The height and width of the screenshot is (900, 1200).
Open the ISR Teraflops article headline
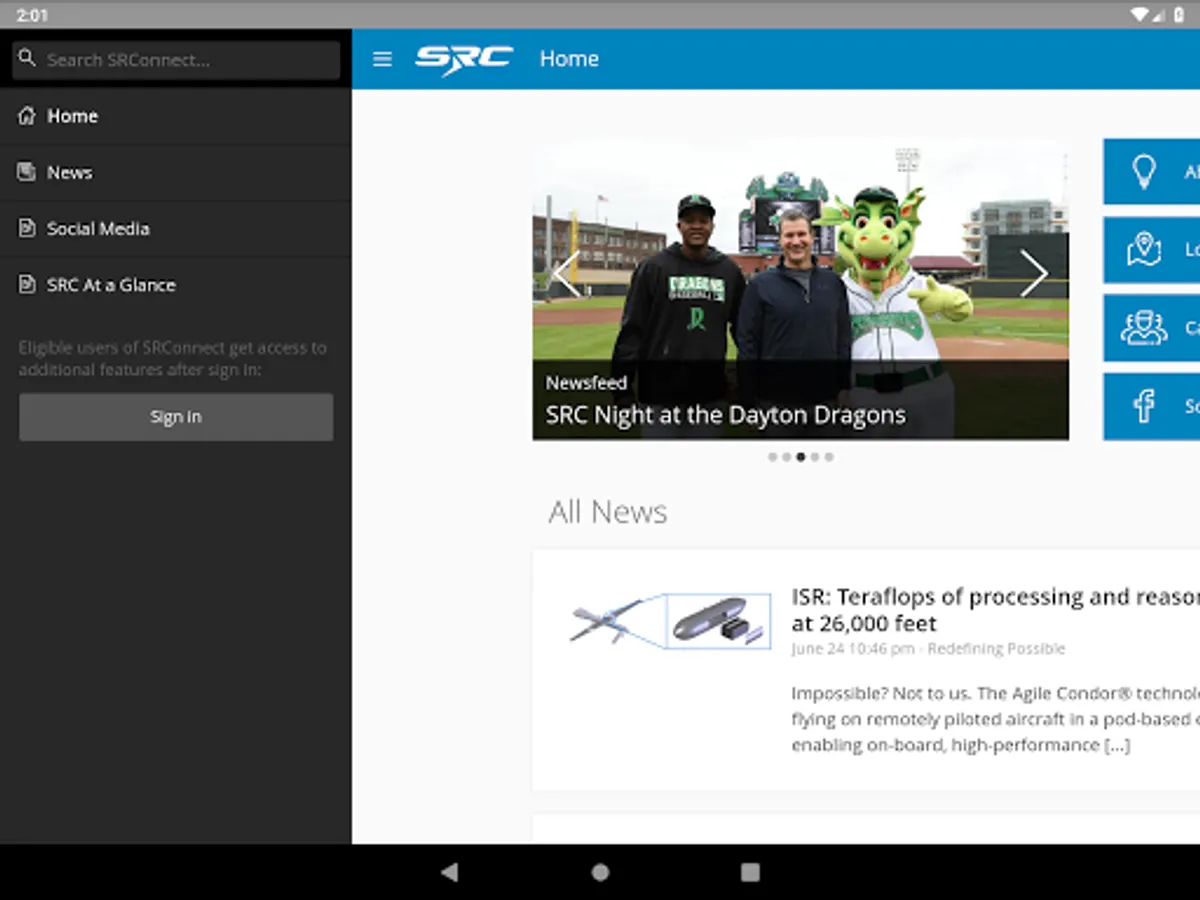(x=995, y=610)
